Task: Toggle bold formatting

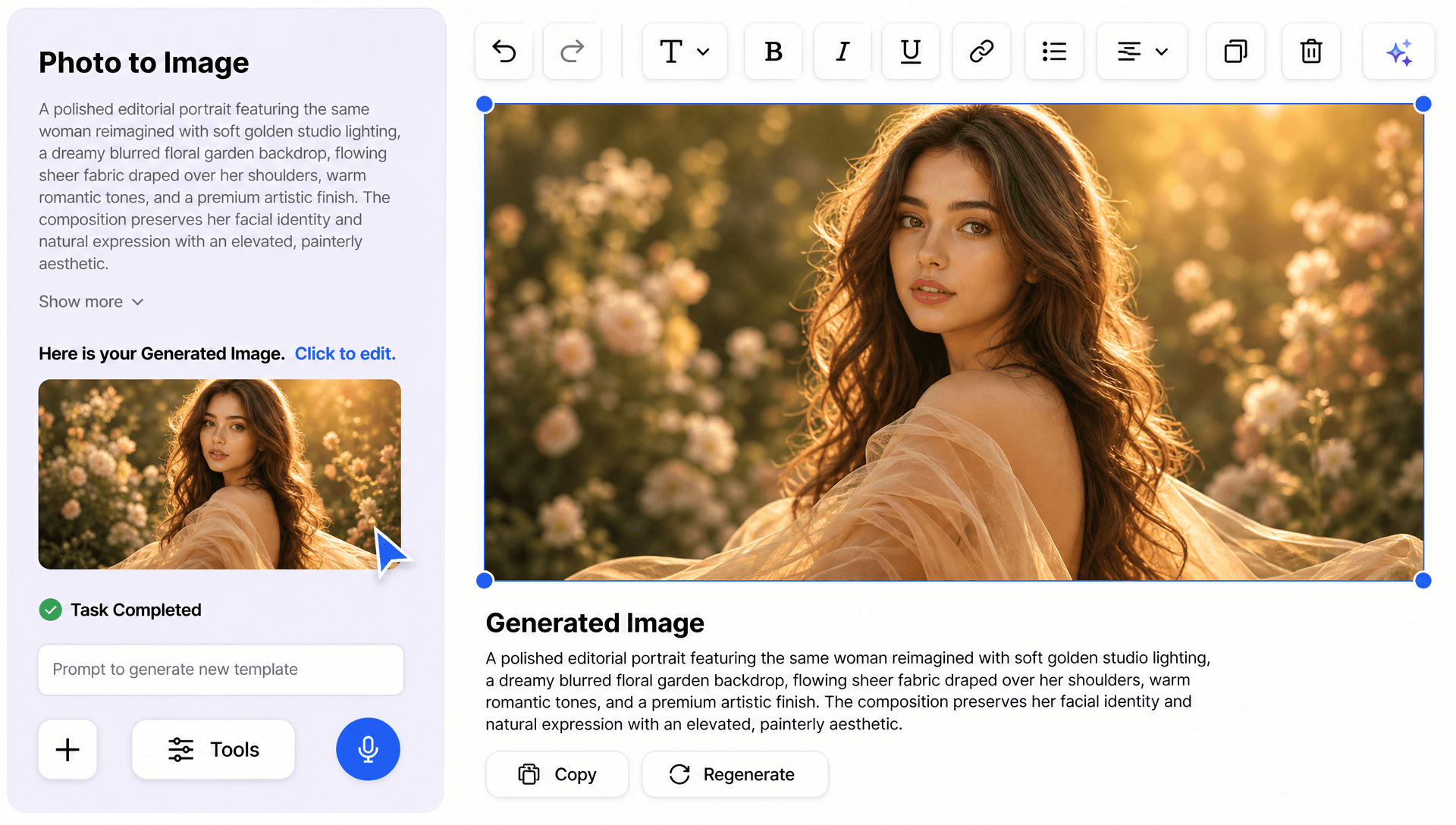Action: click(773, 52)
